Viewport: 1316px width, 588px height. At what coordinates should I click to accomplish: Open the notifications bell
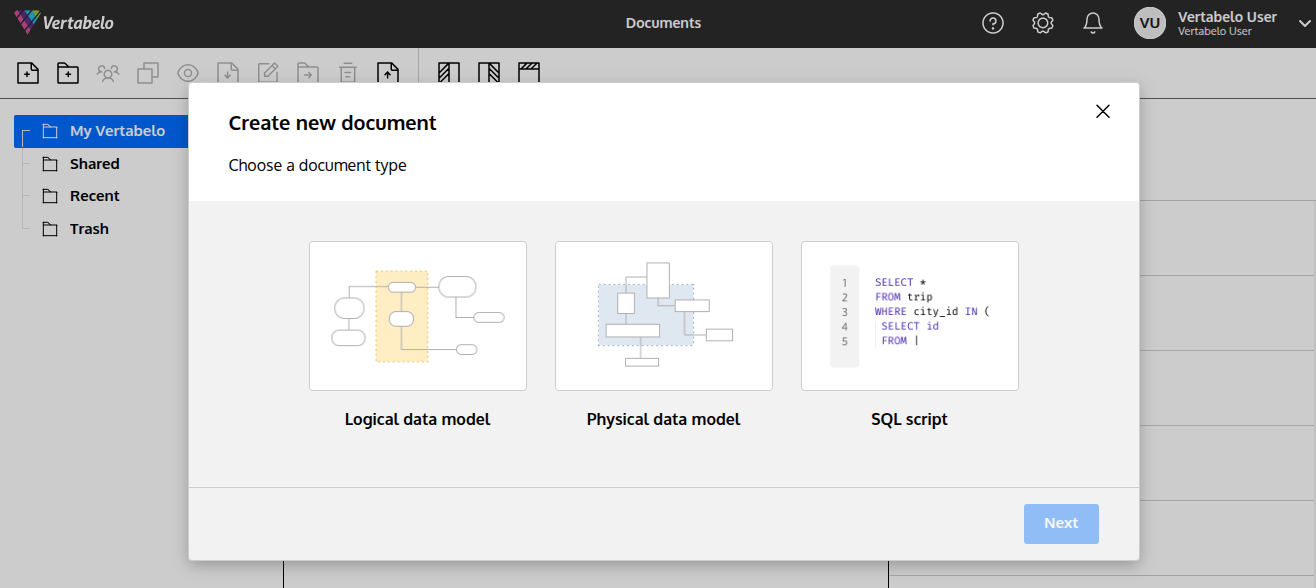coord(1092,22)
